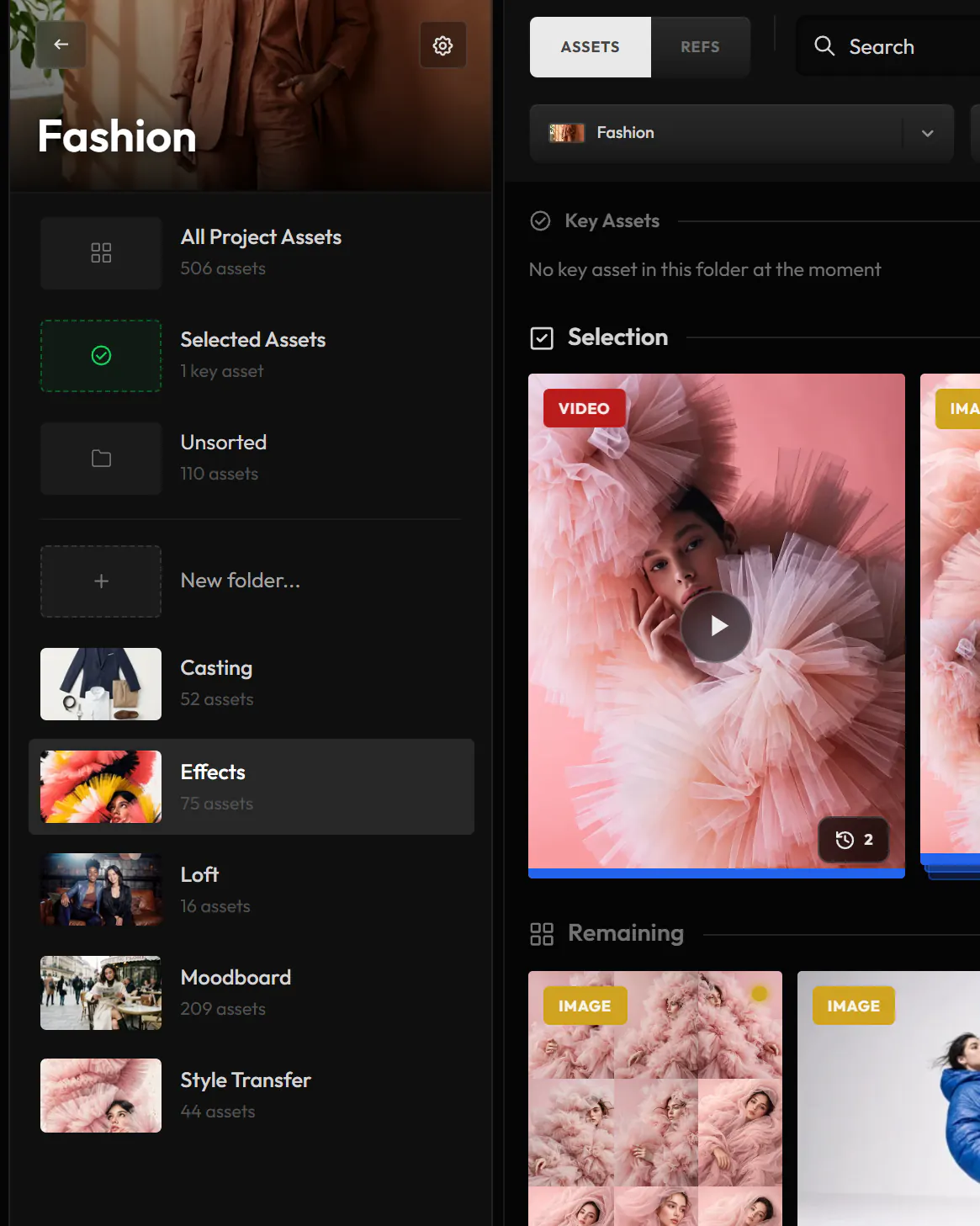Screen dimensions: 980x1226
Task: Expand the Fashion folder dropdown chevron
Action: [x=927, y=133]
